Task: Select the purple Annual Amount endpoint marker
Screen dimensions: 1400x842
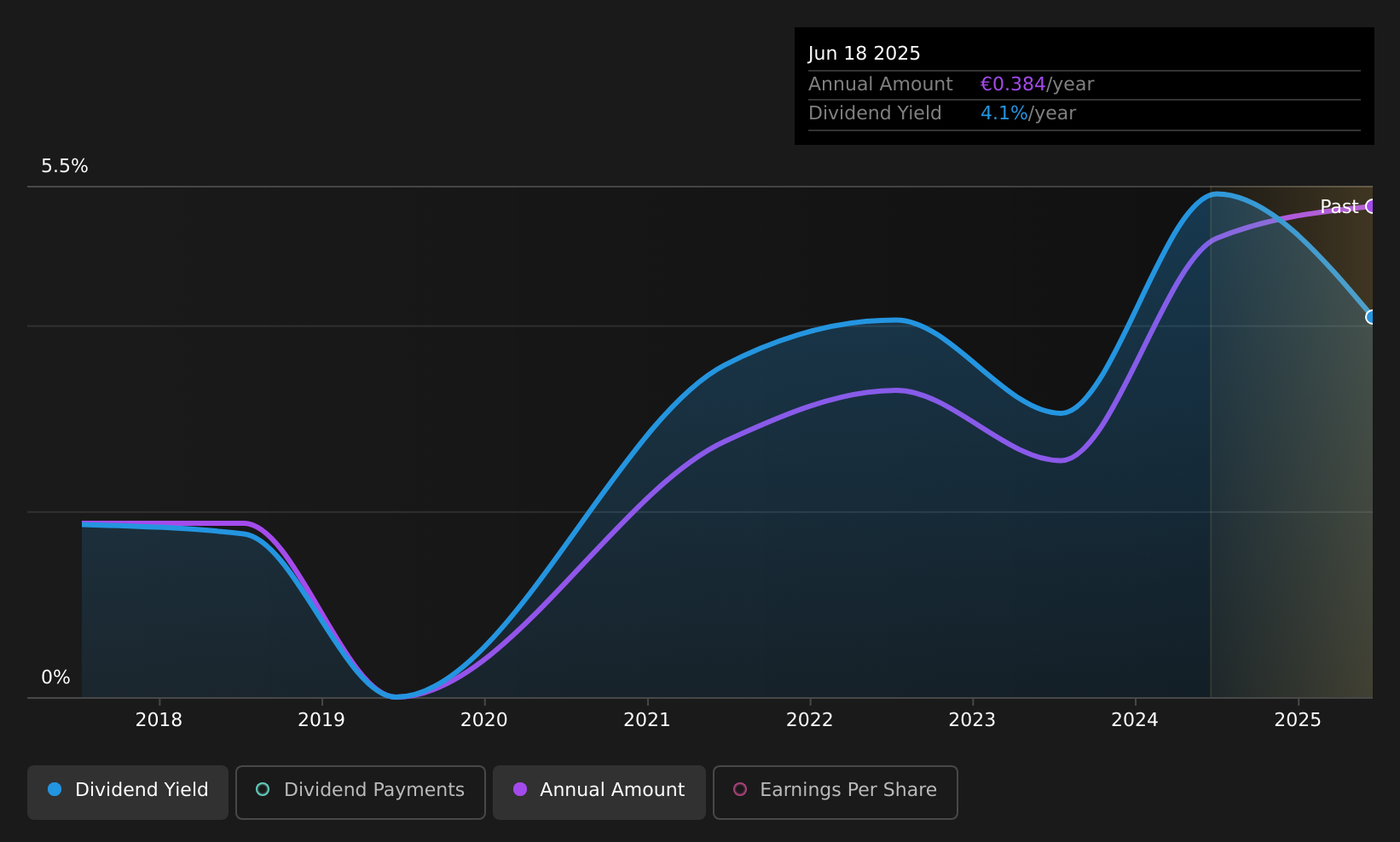Action: [x=1371, y=206]
